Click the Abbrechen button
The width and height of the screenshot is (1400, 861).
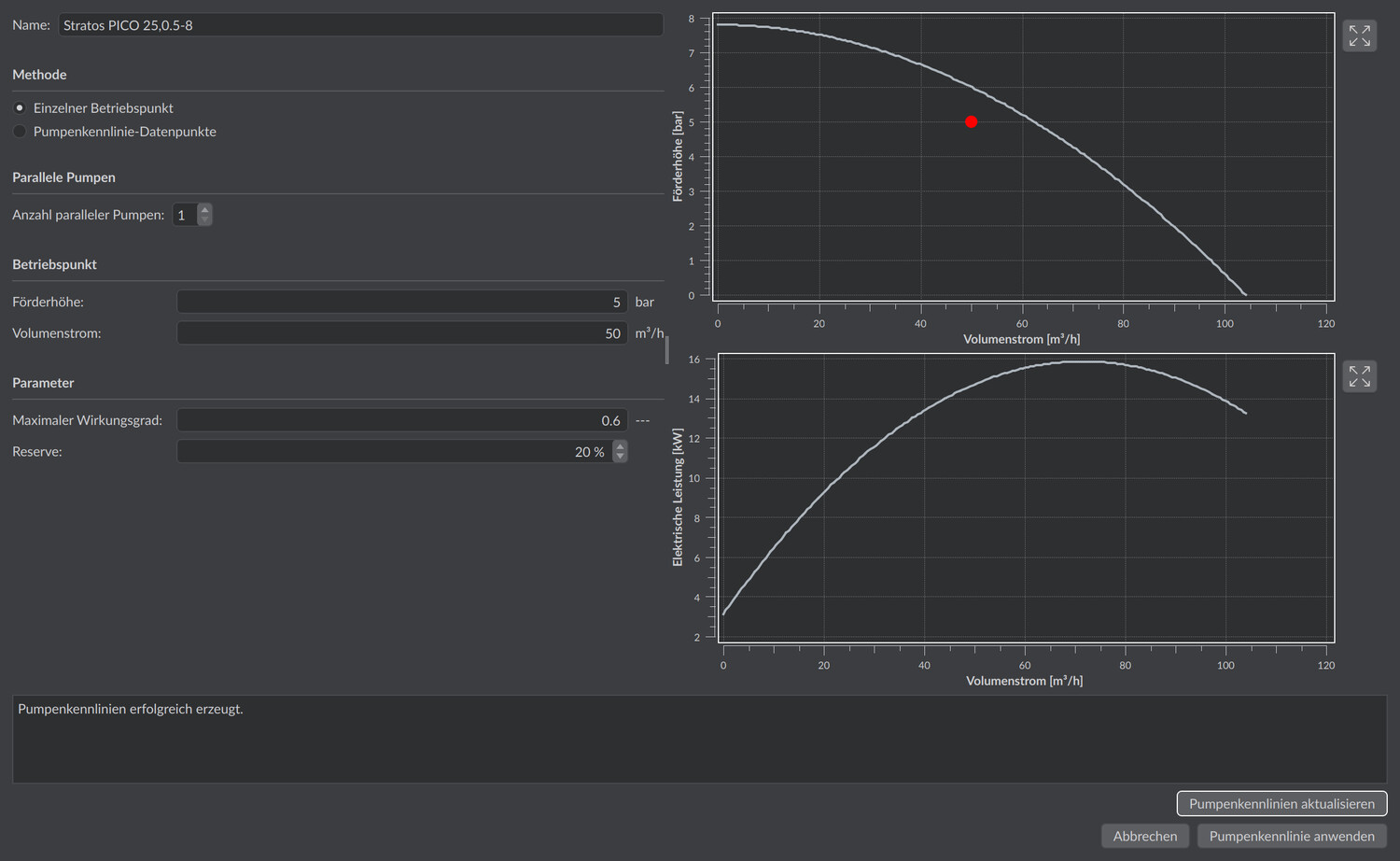click(x=1145, y=836)
